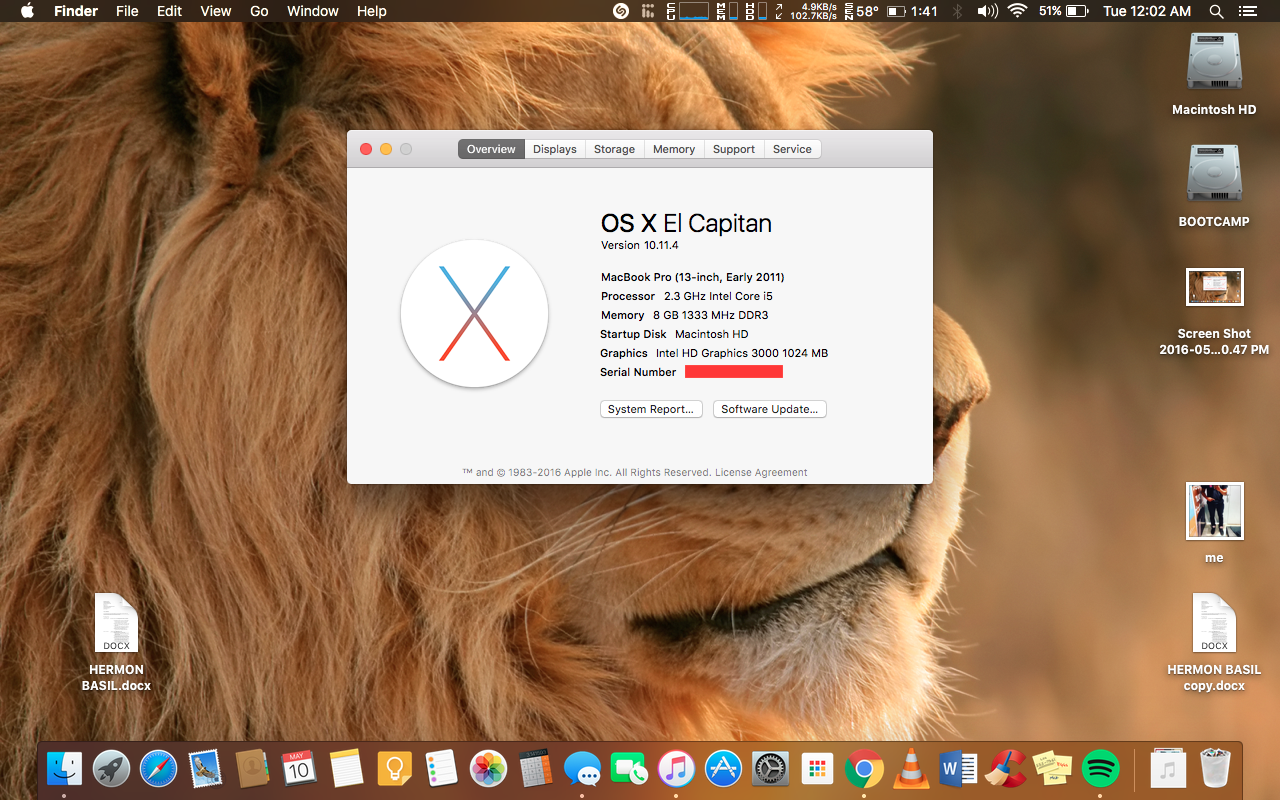This screenshot has width=1280, height=800.
Task: Open the Edit menu
Action: (169, 11)
